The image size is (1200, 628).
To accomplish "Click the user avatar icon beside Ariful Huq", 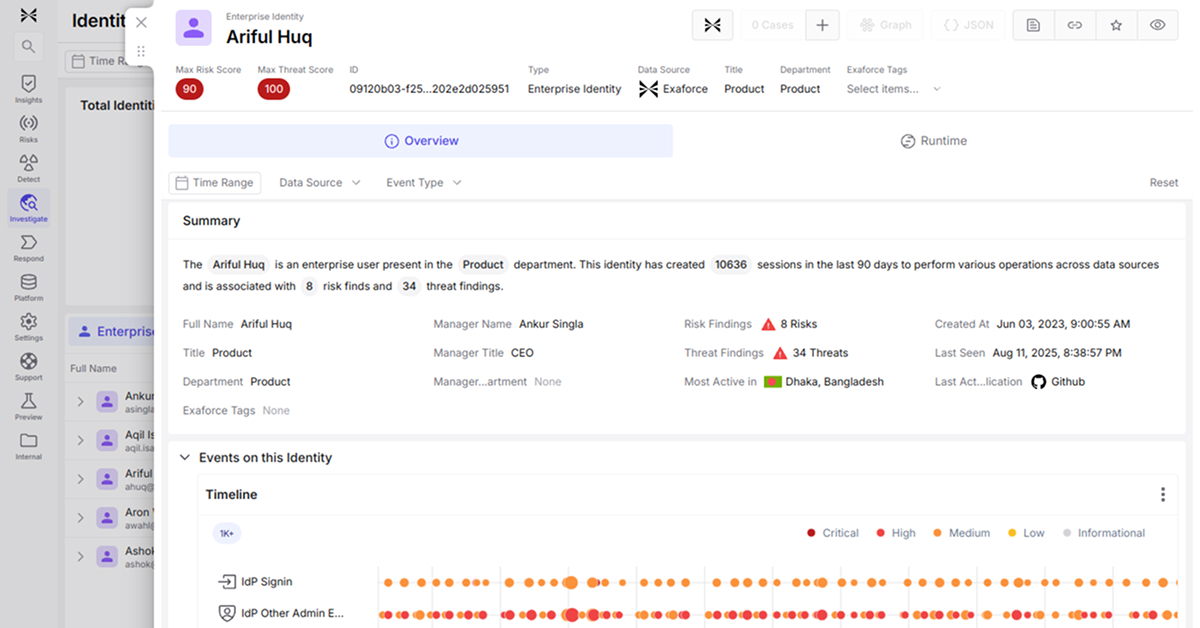I will click(193, 28).
